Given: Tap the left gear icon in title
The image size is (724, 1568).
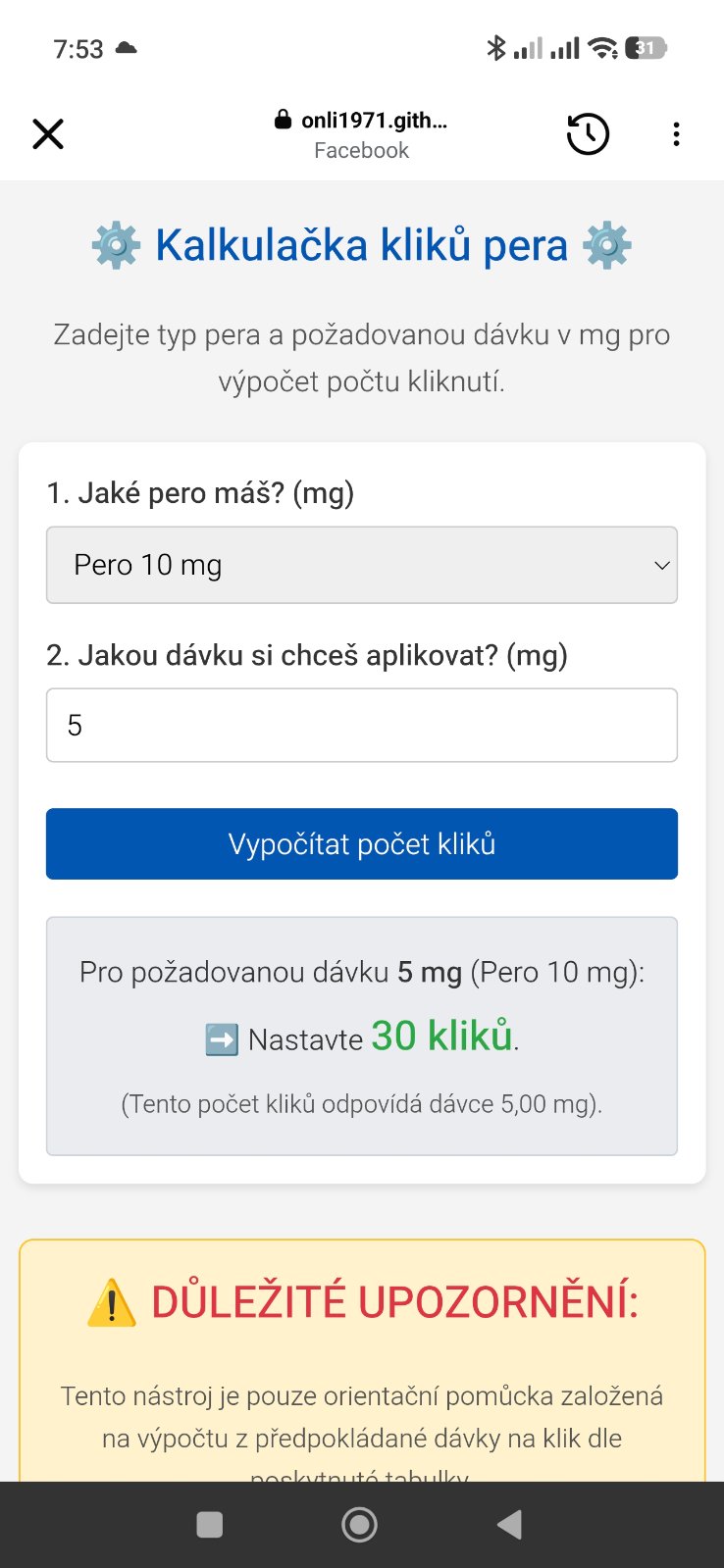Looking at the screenshot, I should point(116,245).
